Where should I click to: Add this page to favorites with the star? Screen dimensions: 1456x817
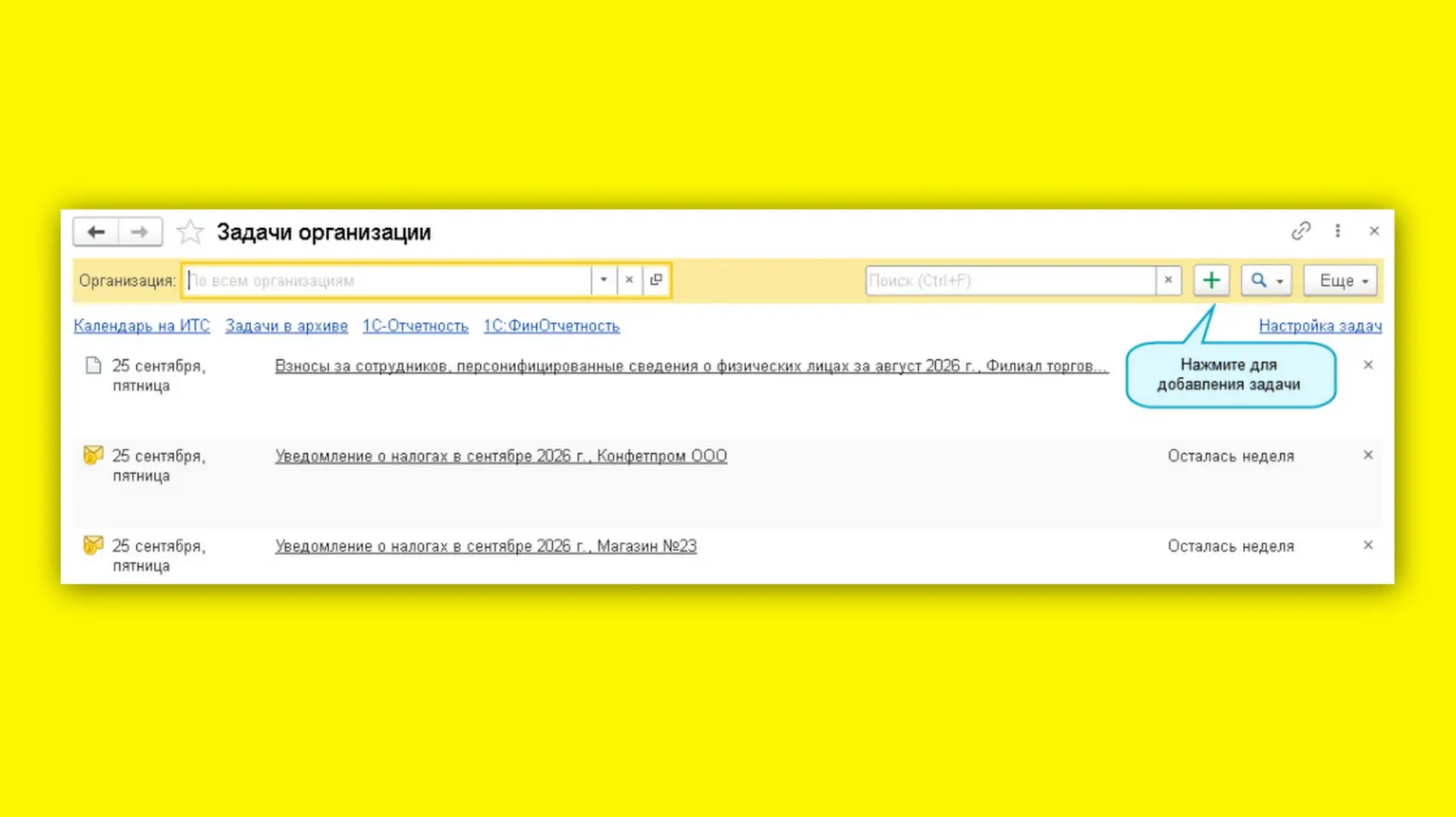click(190, 232)
